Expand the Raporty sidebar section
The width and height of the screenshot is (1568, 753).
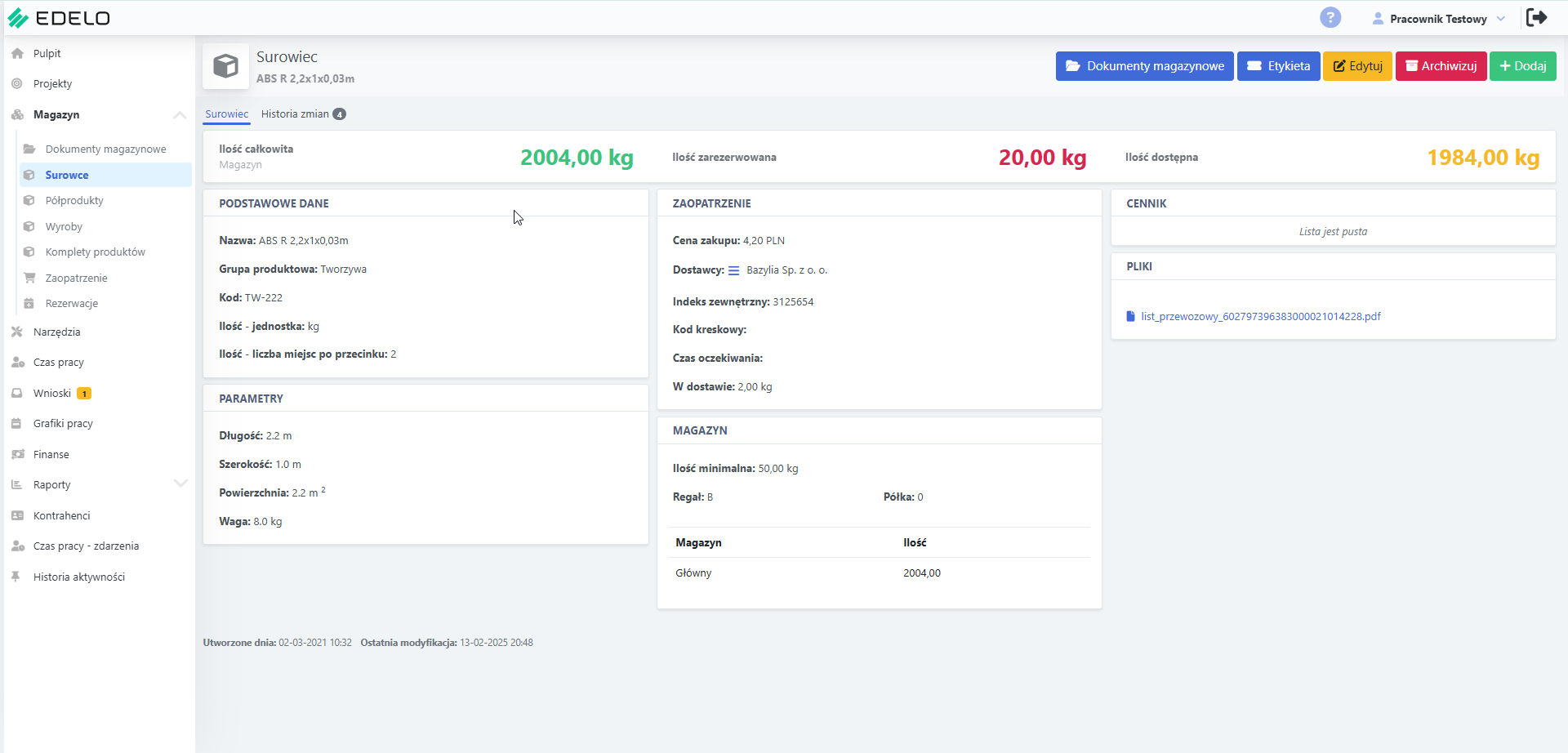180,483
